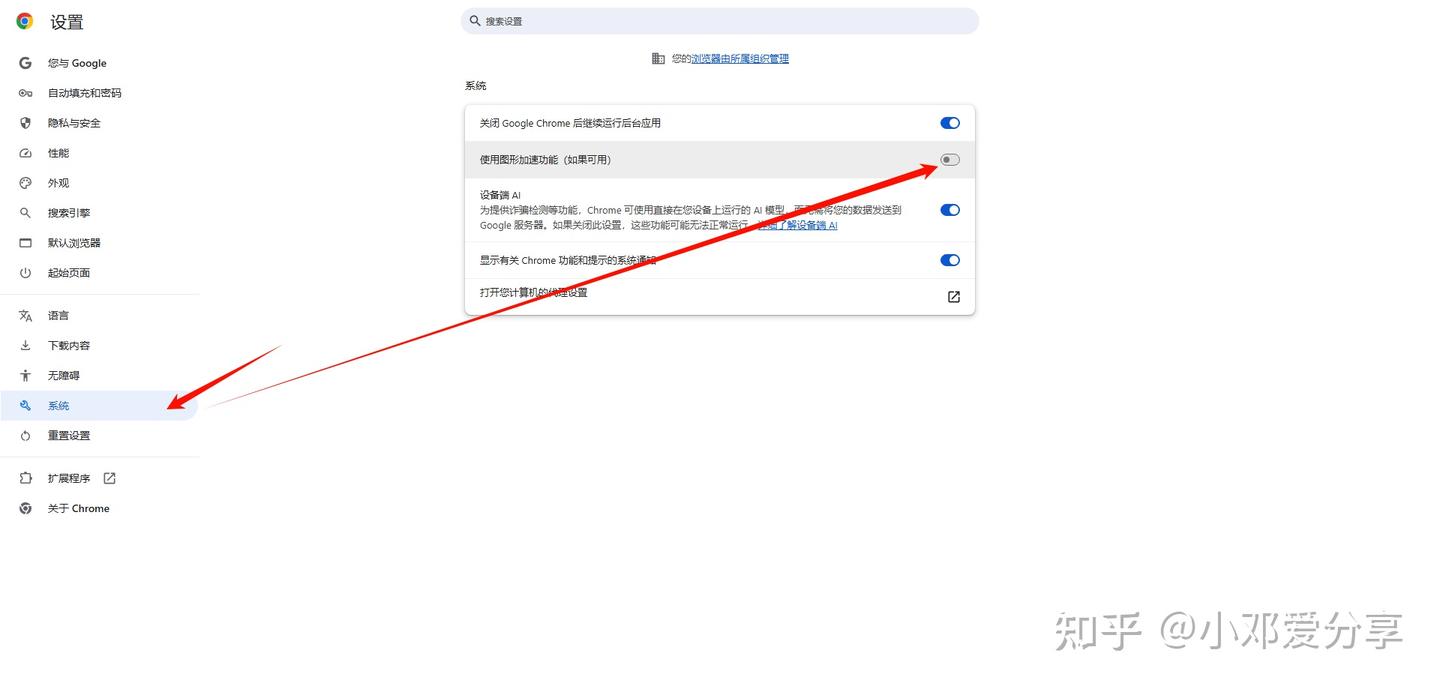Viewport: 1440px width, 689px height.
Task: Click the organization building icon
Action: pyautogui.click(x=658, y=58)
